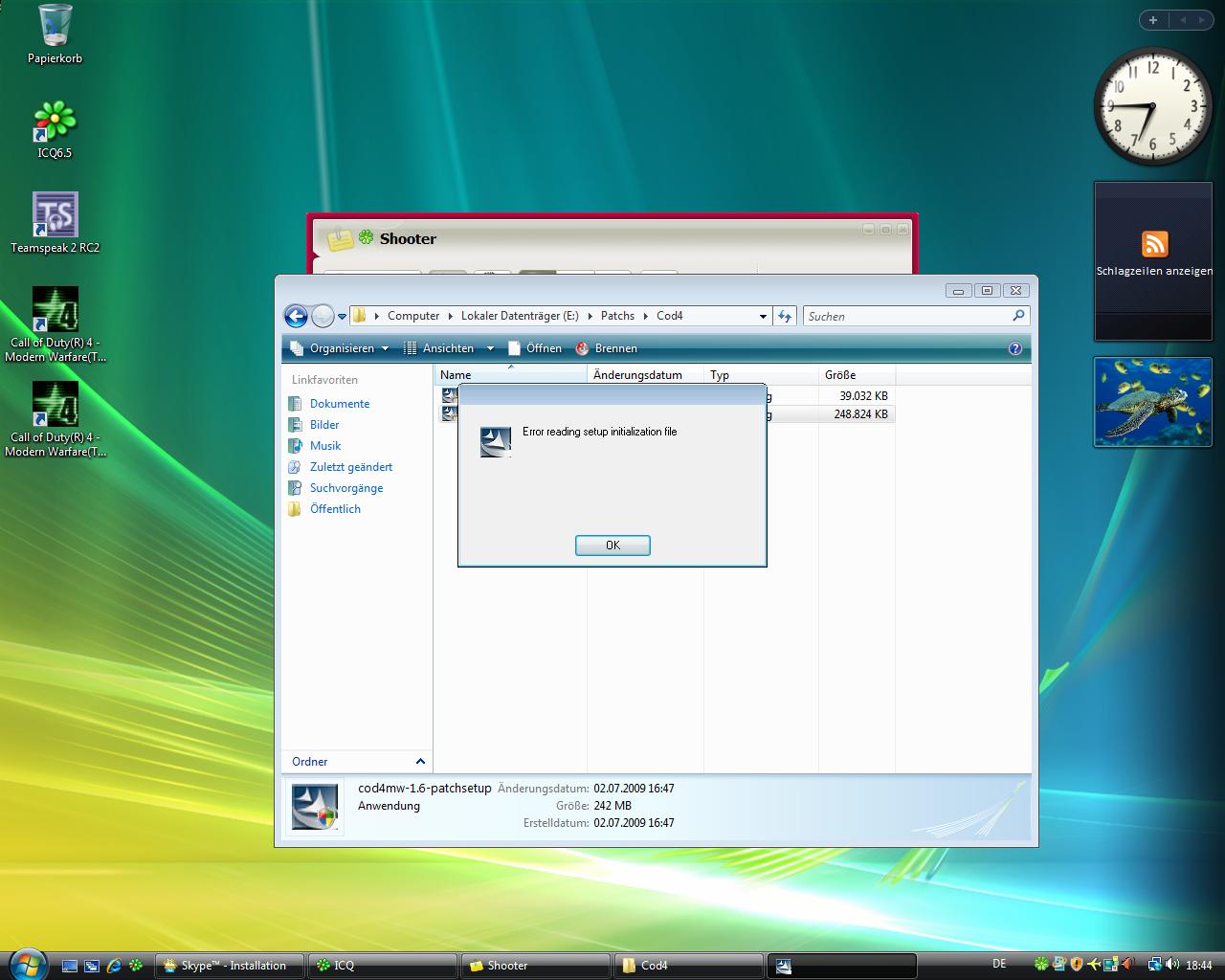Click the network connection tray icon

point(1155,965)
